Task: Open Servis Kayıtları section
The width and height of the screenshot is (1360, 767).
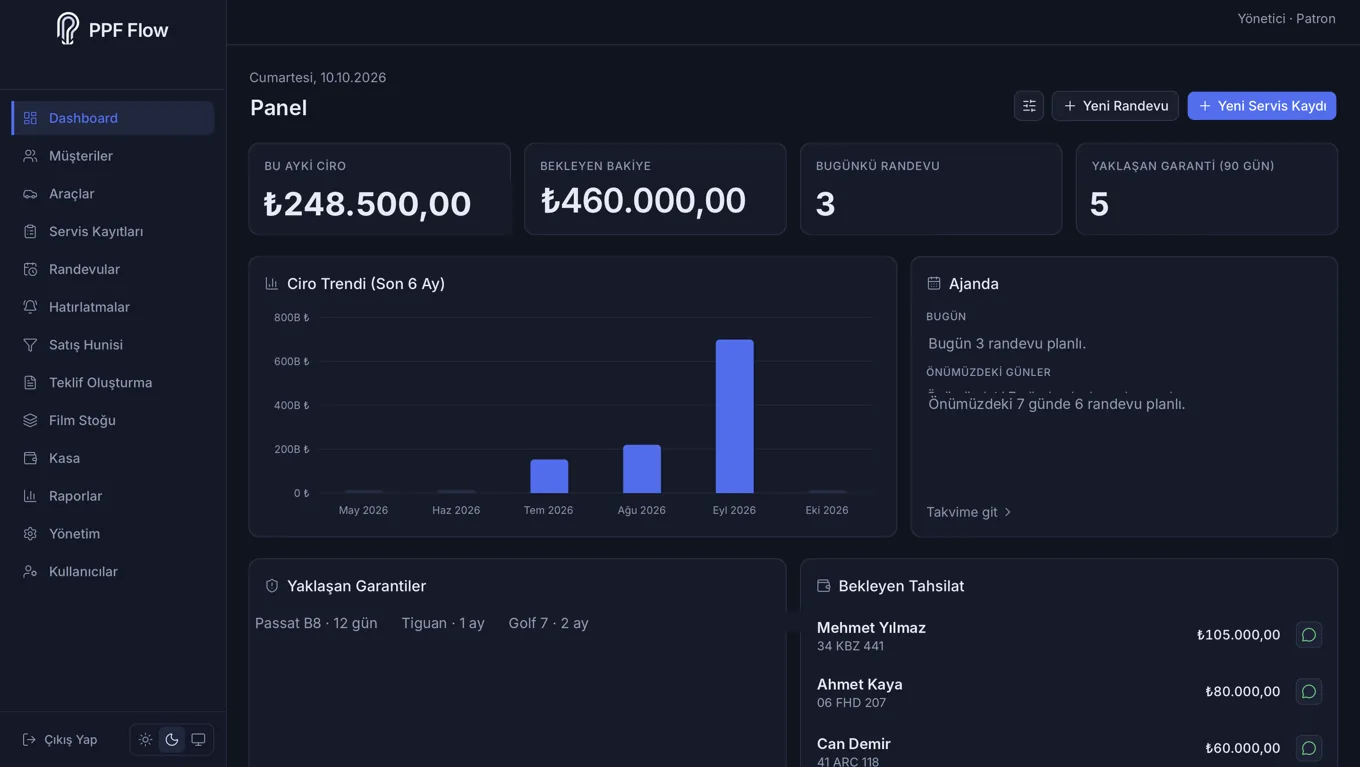Action: tap(113, 232)
